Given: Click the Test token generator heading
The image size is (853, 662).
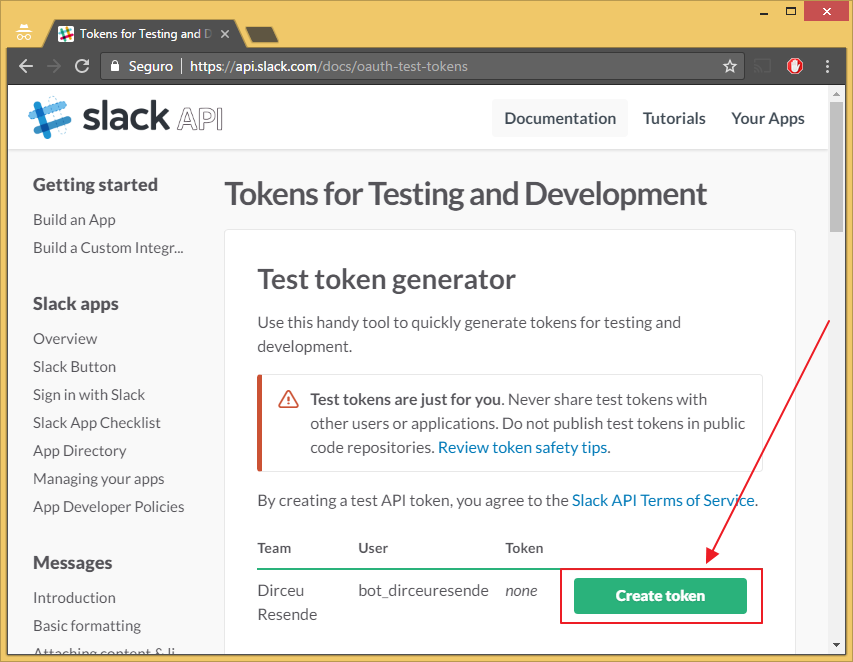Looking at the screenshot, I should [x=386, y=280].
